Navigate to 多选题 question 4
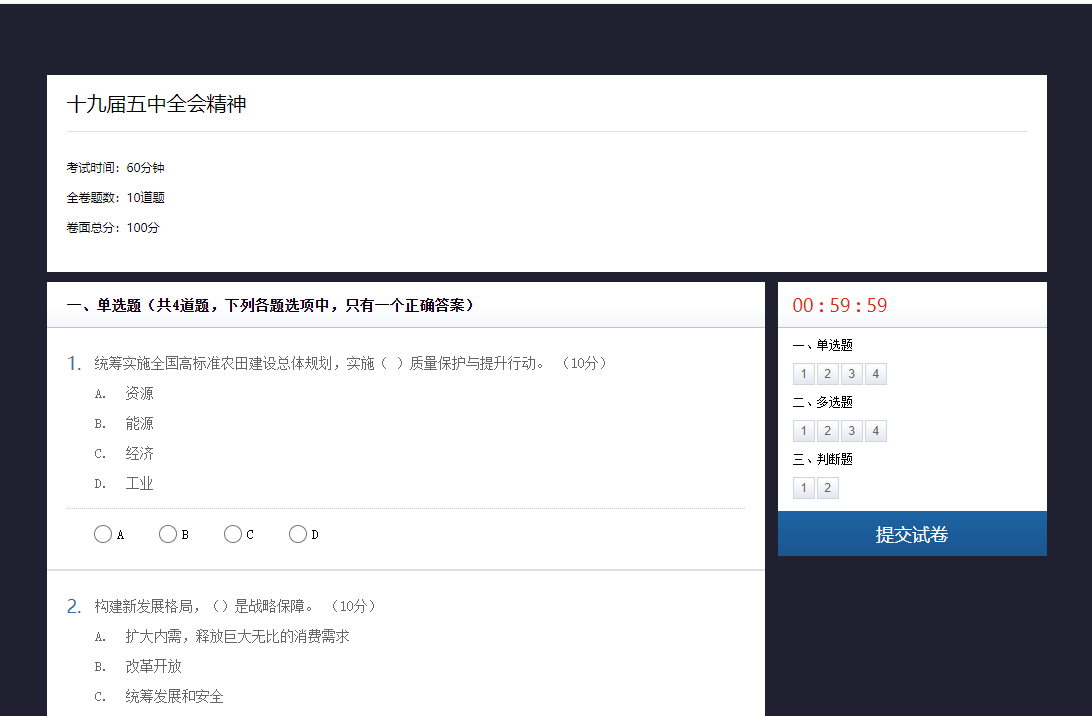This screenshot has height=716, width=1092. click(876, 431)
